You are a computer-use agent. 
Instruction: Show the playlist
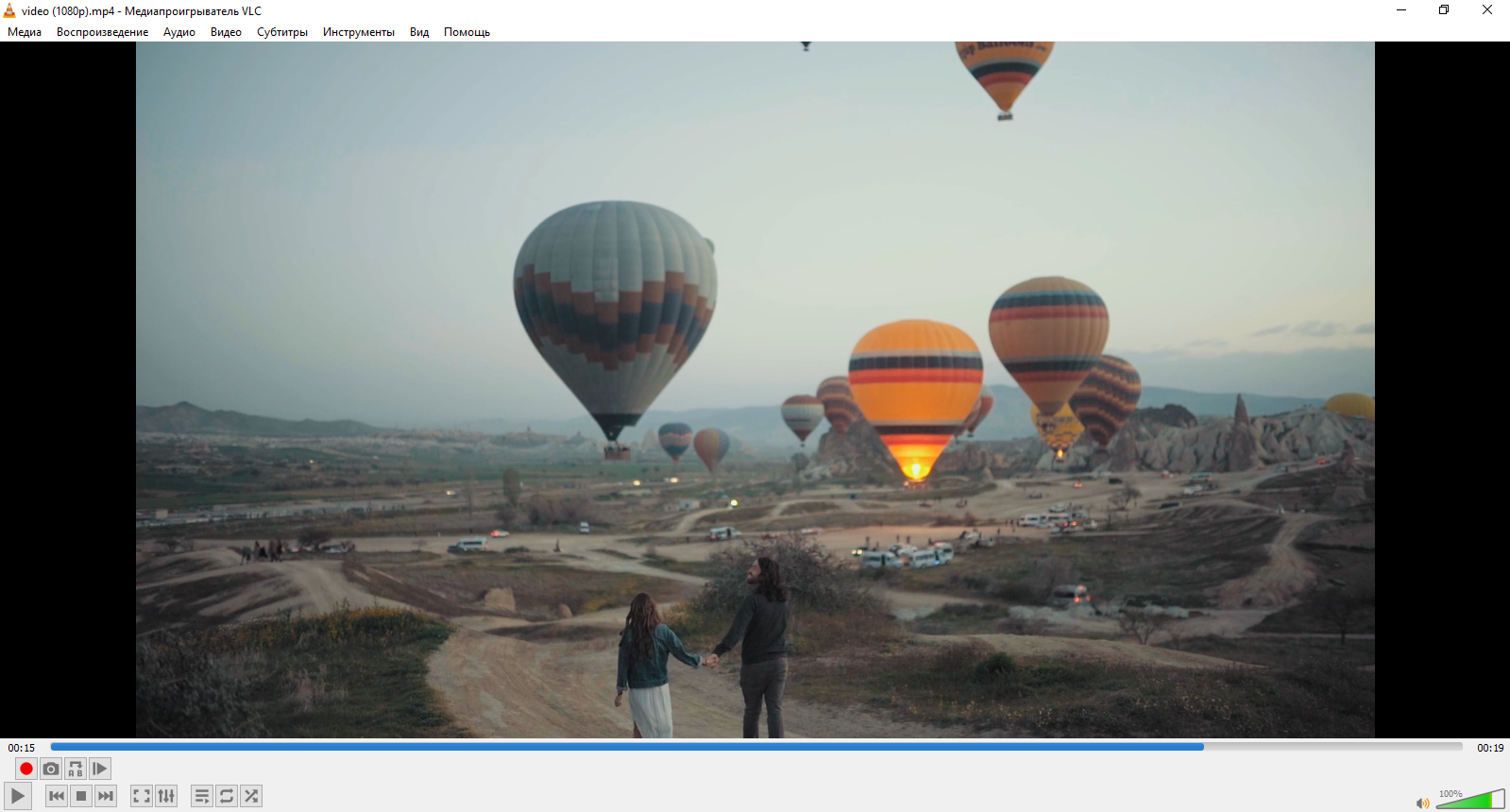[202, 796]
